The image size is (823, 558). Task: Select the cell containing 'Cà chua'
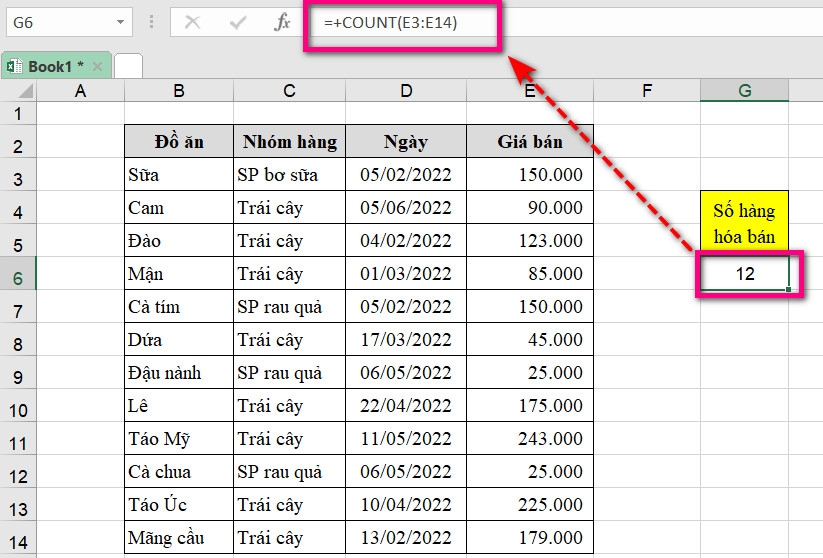click(x=179, y=471)
